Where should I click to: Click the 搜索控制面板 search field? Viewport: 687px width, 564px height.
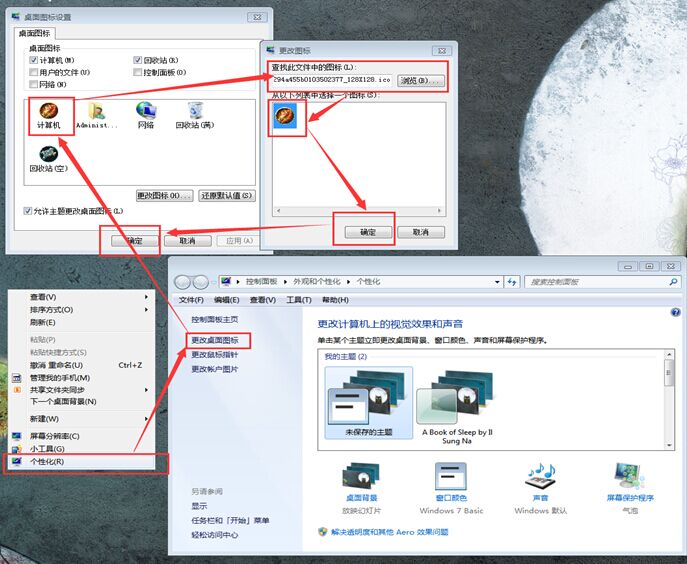click(596, 282)
